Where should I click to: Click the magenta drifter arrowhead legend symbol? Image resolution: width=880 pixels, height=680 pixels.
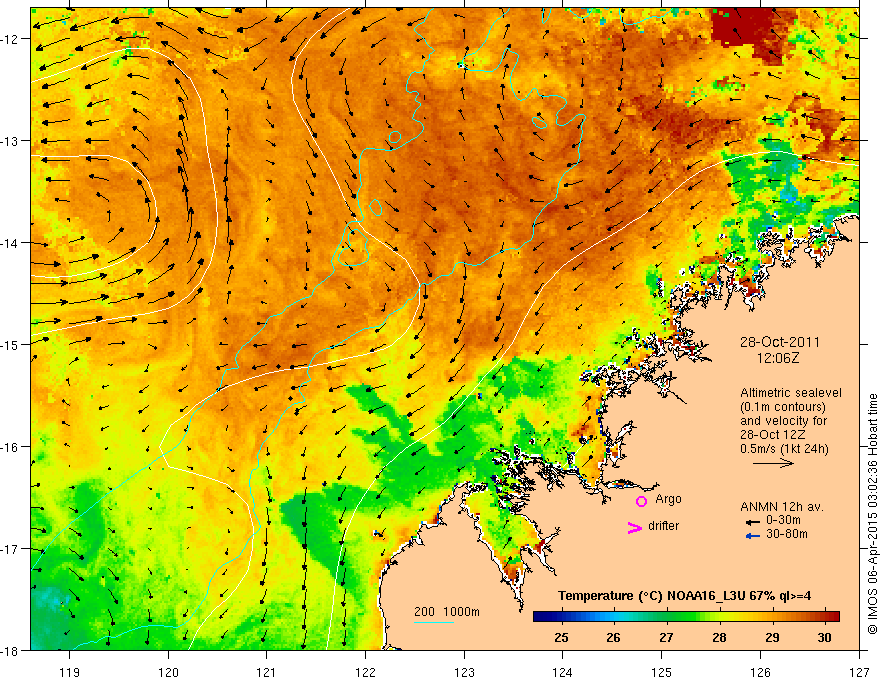point(634,528)
